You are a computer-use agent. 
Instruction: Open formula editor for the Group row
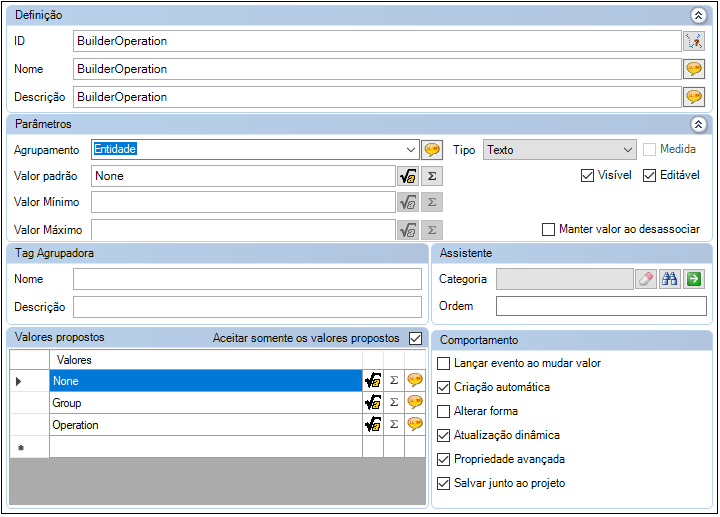(x=373, y=403)
